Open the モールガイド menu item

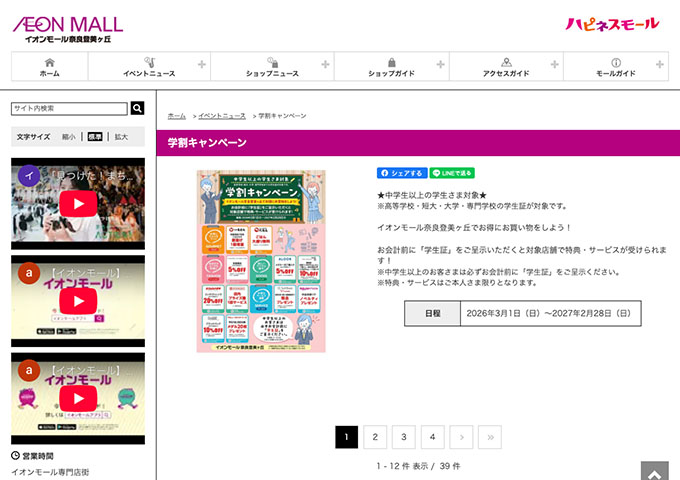[616, 67]
